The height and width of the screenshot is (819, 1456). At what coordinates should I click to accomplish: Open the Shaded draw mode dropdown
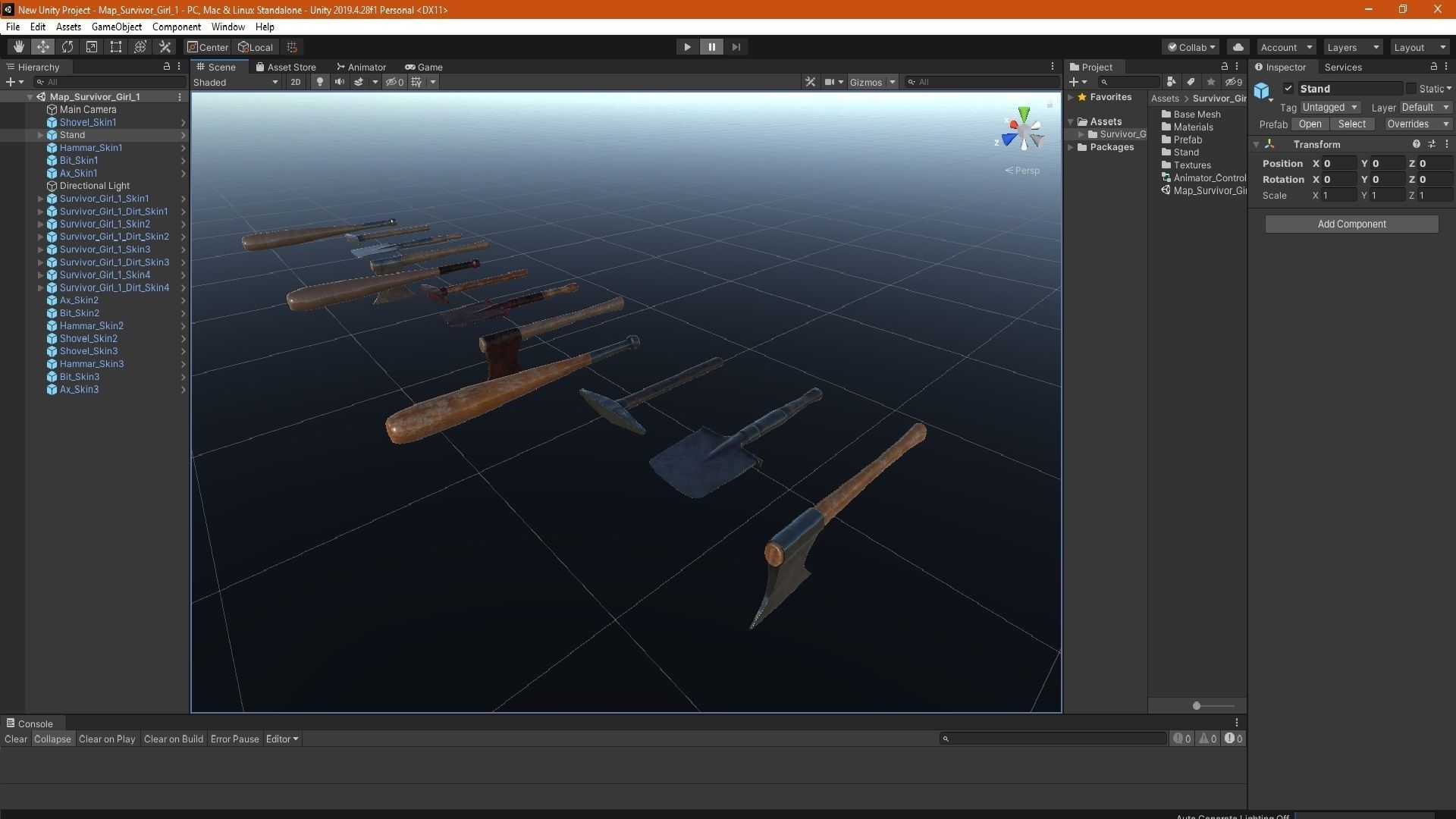point(236,82)
